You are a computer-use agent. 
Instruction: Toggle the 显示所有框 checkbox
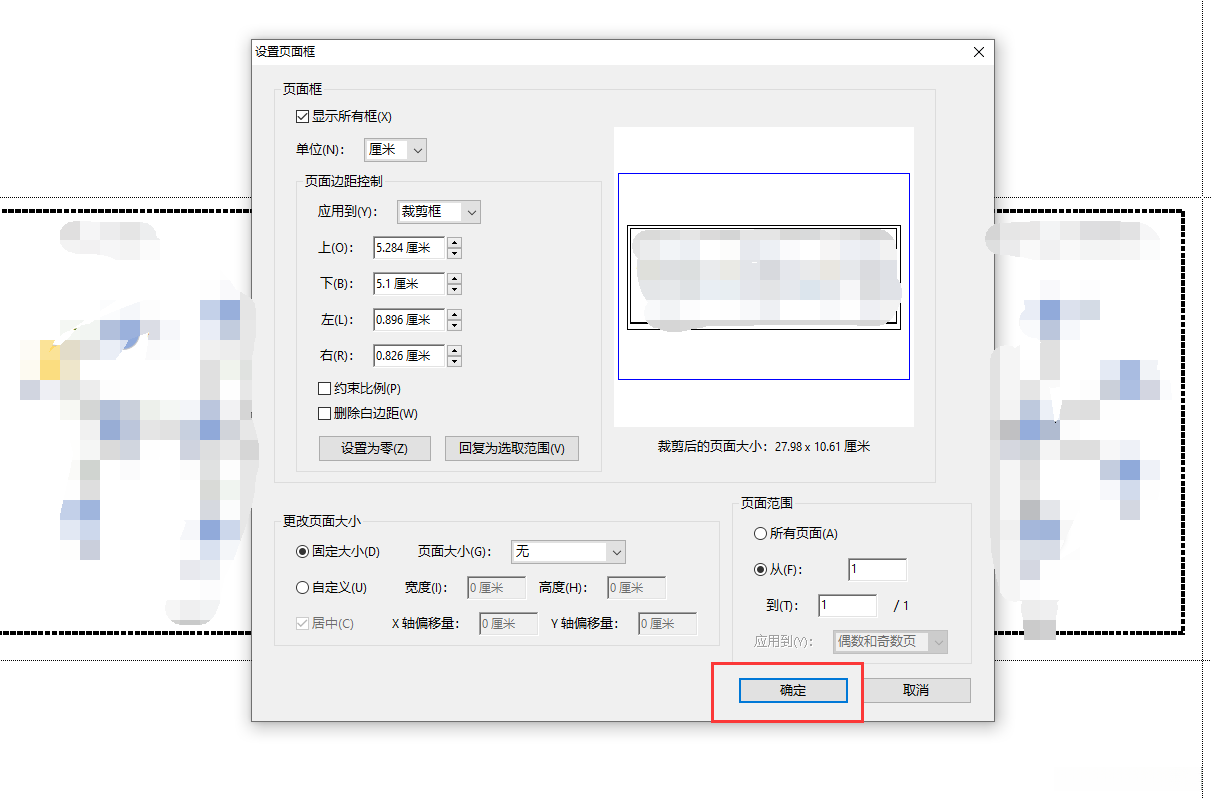(x=302, y=116)
